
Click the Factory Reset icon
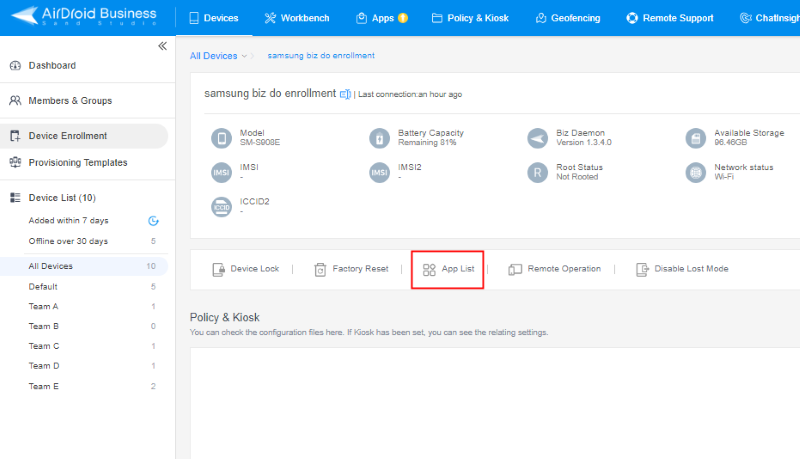click(x=320, y=269)
